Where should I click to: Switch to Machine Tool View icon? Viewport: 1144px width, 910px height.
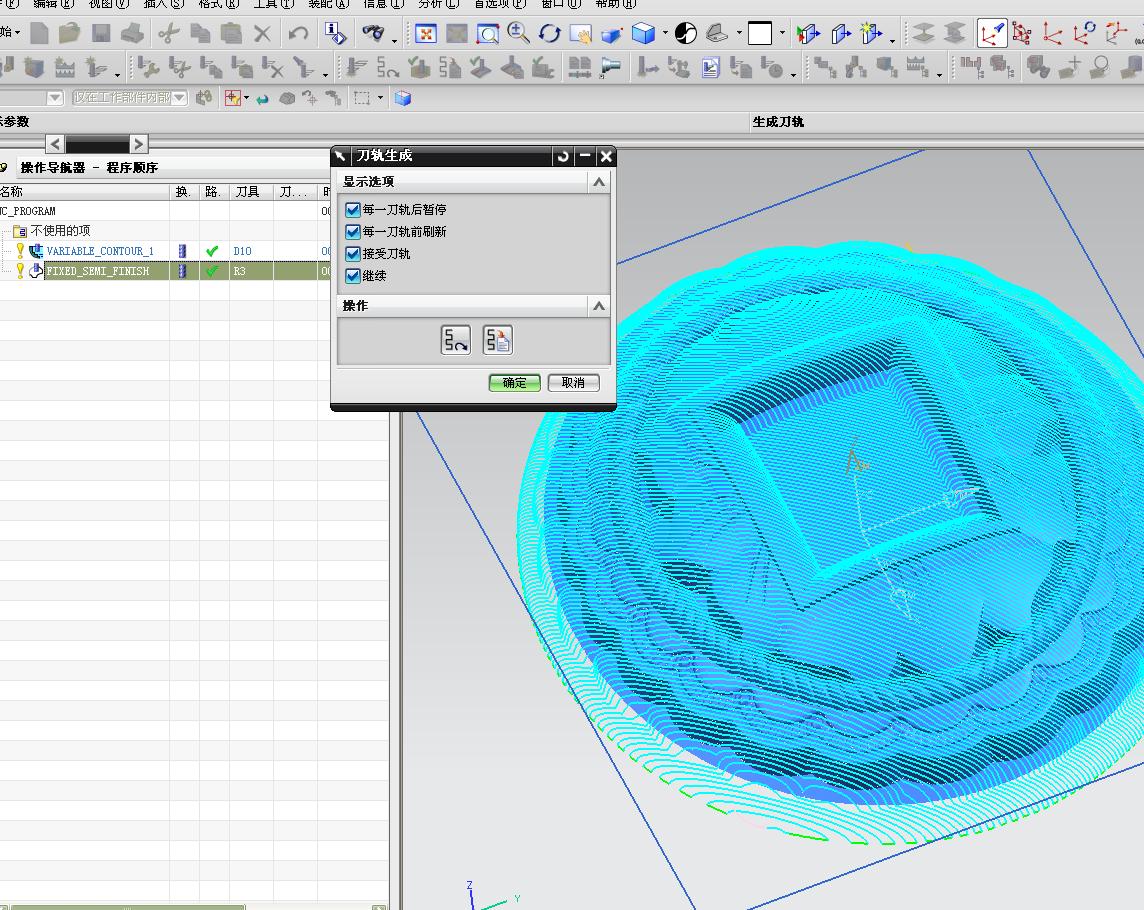855,69
